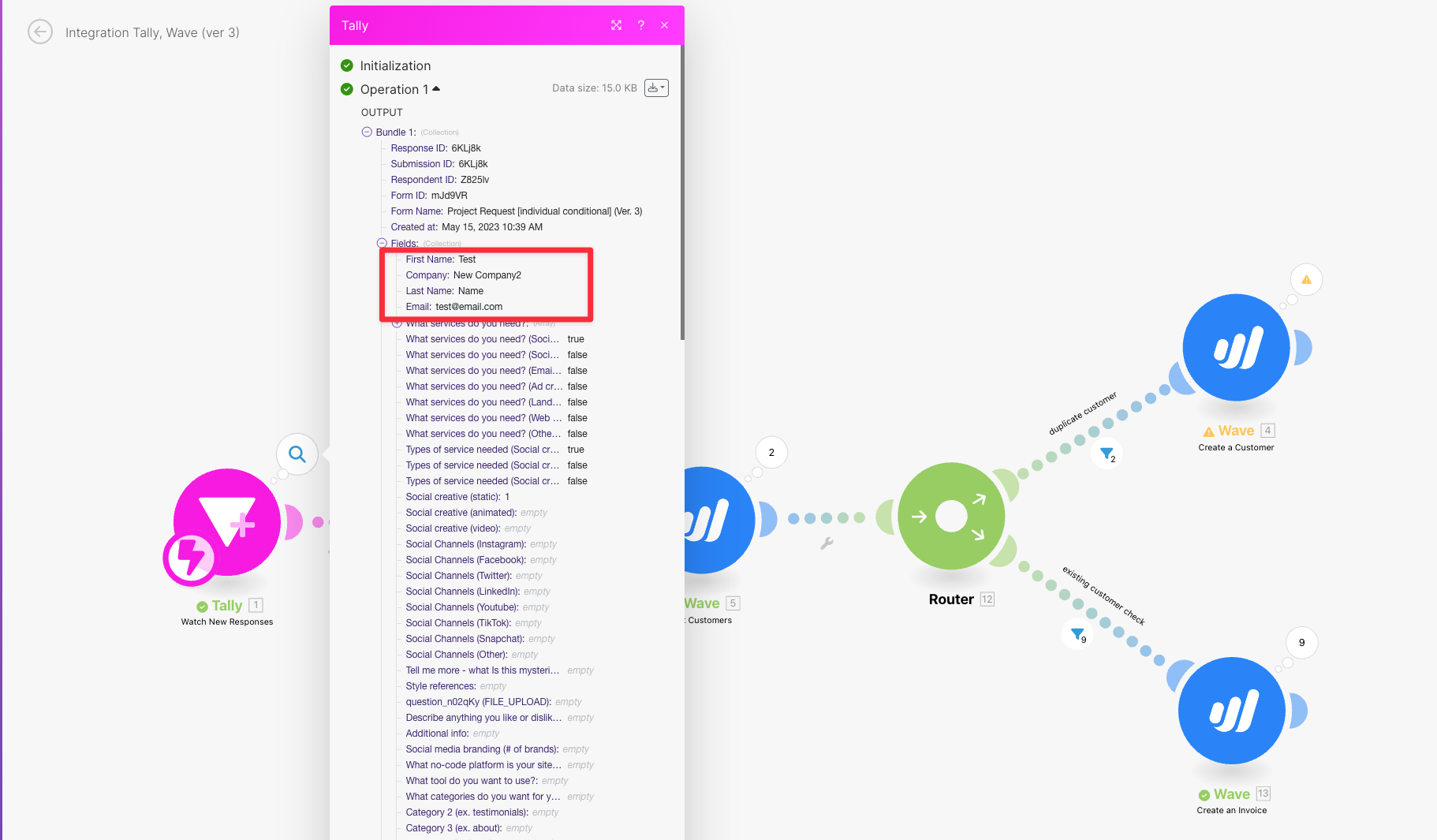Click the Initialization step
Viewport: 1437px width, 840px height.
395,65
